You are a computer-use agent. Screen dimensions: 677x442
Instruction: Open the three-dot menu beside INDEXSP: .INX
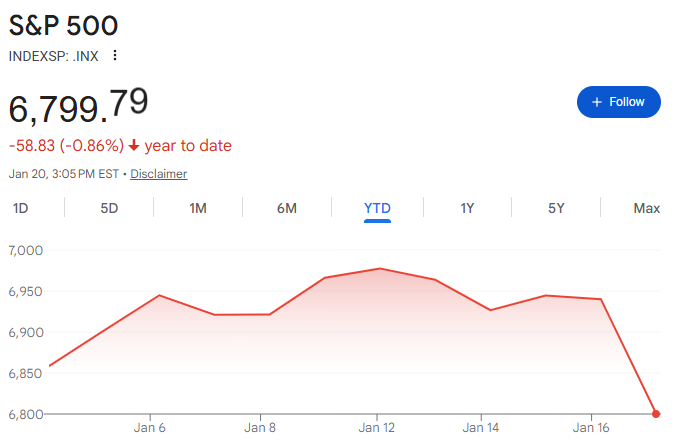115,55
